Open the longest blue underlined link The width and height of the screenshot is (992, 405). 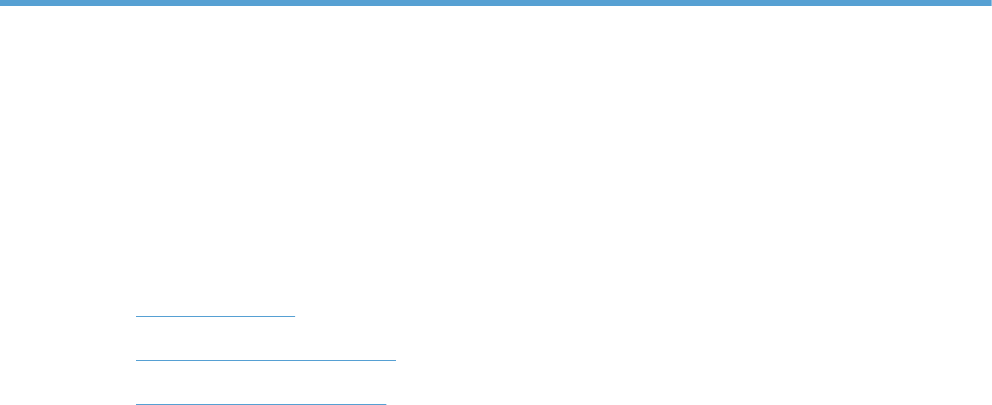[x=266, y=360]
